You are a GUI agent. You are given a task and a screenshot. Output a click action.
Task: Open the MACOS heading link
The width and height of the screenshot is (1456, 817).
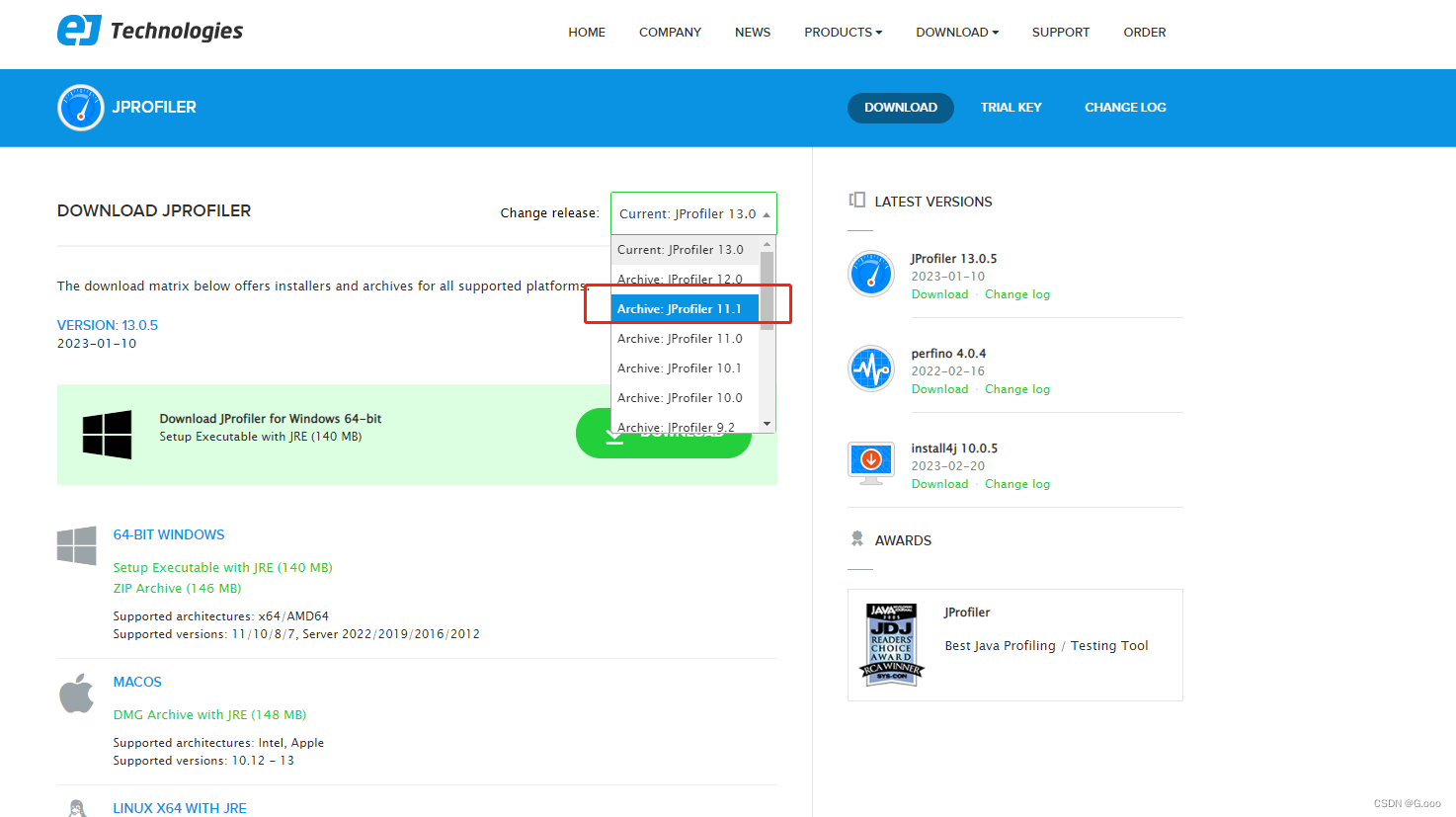point(137,682)
